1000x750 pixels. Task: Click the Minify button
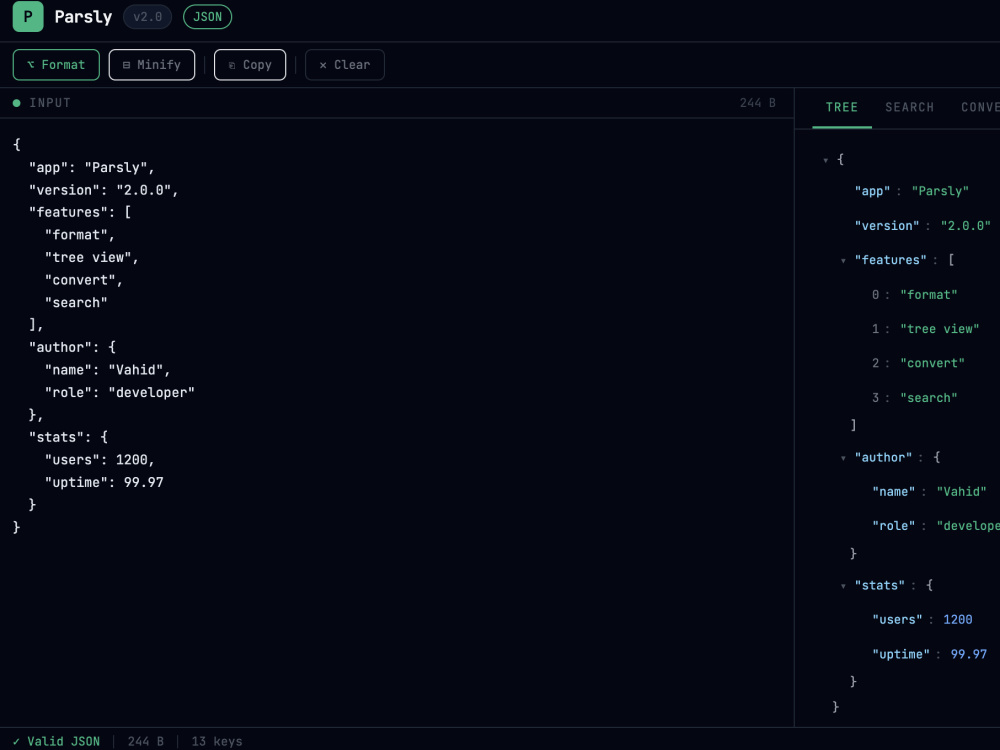[x=152, y=65]
